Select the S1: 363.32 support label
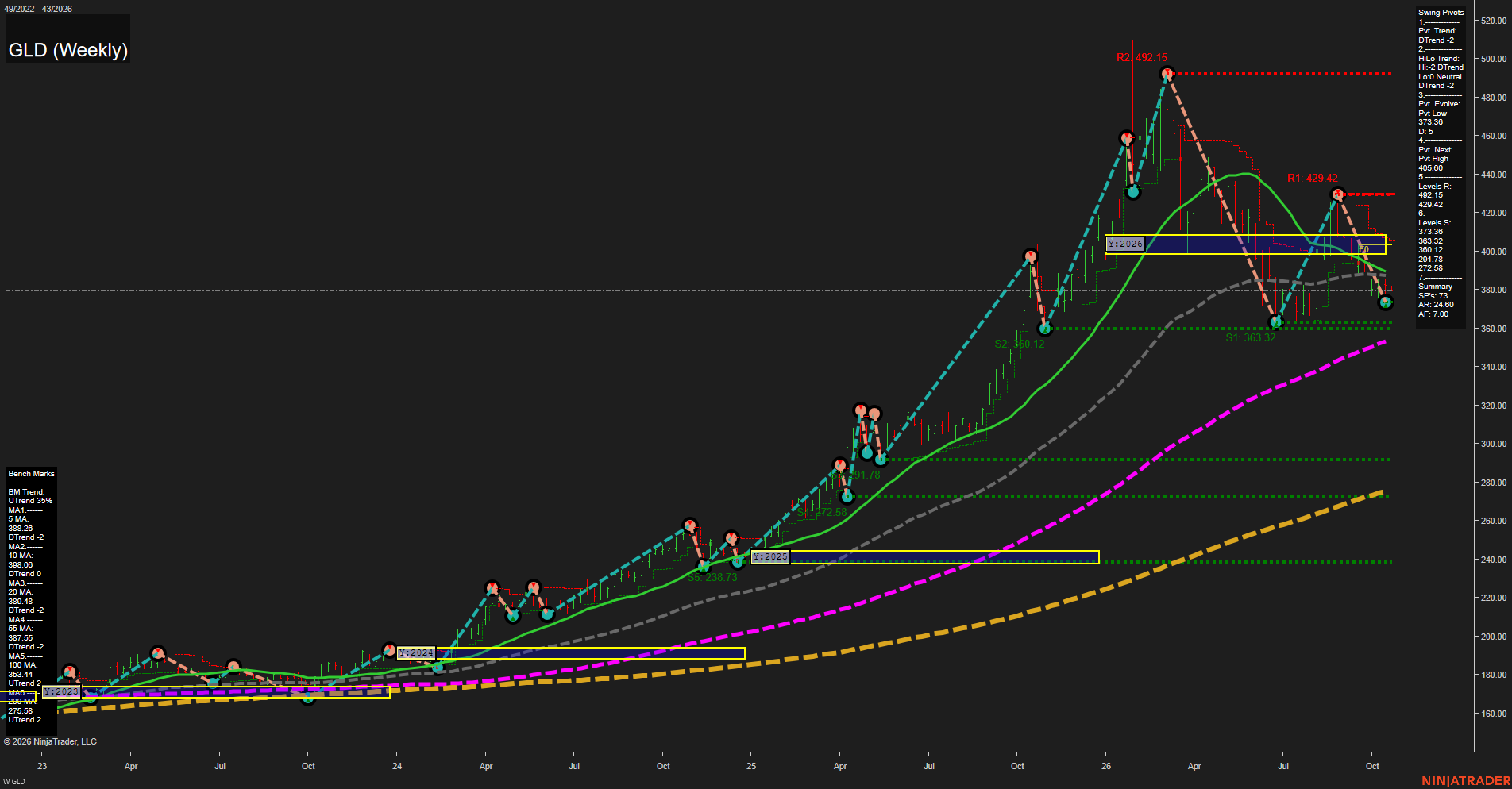The width and height of the screenshot is (1512, 789). [1251, 338]
